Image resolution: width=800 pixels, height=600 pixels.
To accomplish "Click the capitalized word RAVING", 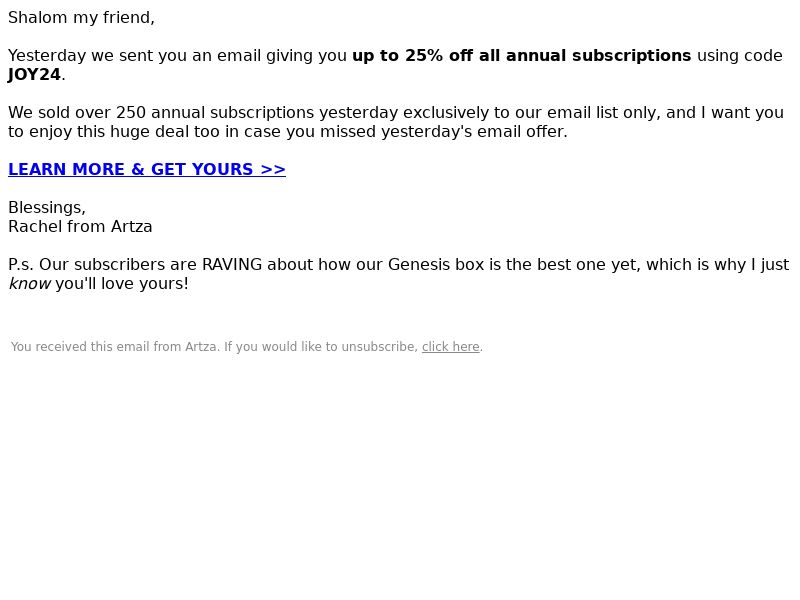I will pos(232,265).
